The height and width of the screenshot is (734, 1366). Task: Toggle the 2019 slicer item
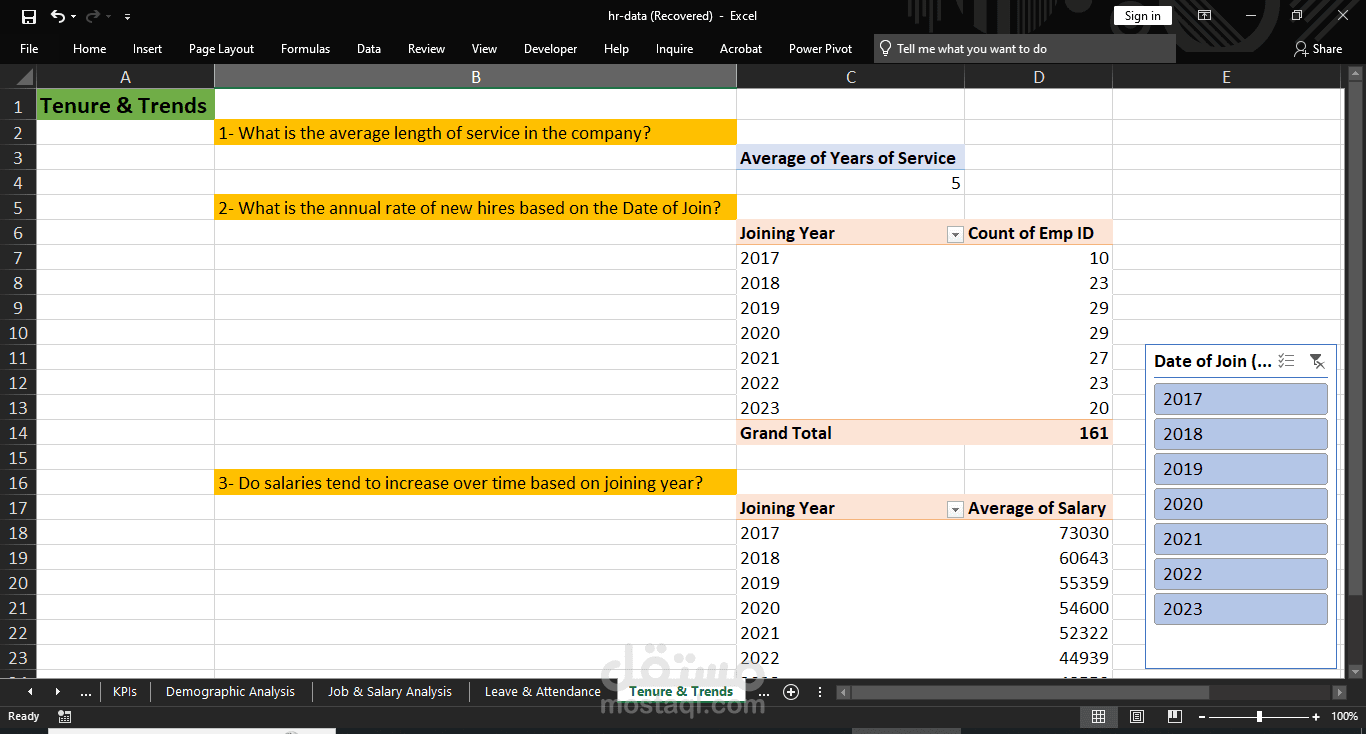click(x=1240, y=469)
